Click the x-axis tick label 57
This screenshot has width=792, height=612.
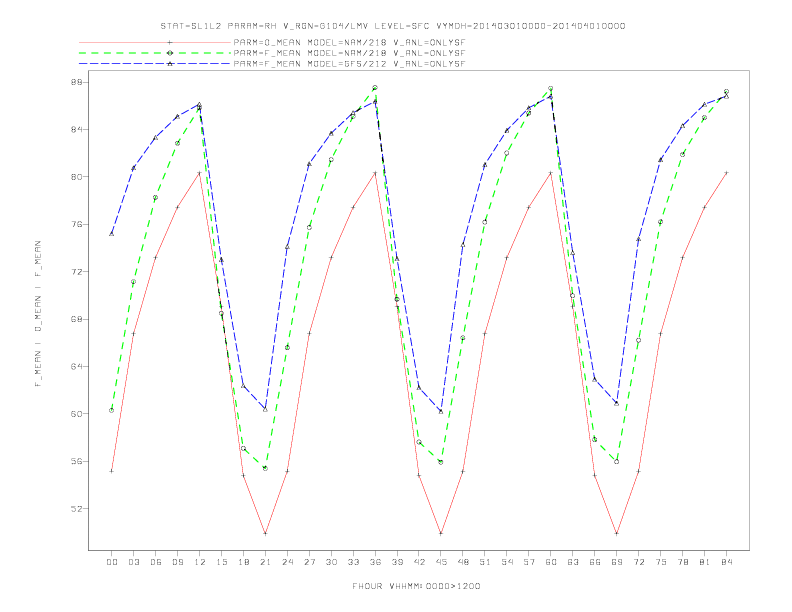[x=529, y=562]
